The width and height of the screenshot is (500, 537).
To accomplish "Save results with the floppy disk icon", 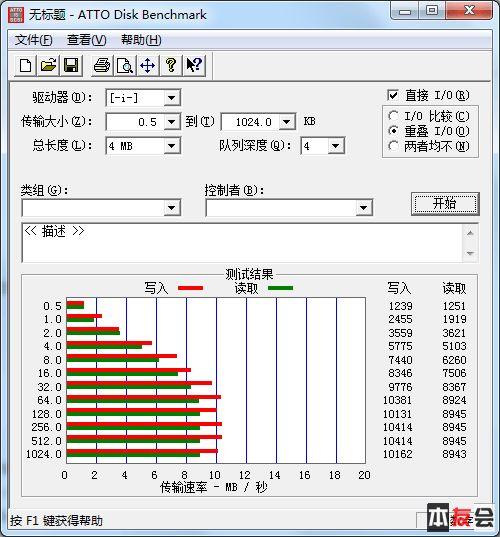I will point(71,65).
